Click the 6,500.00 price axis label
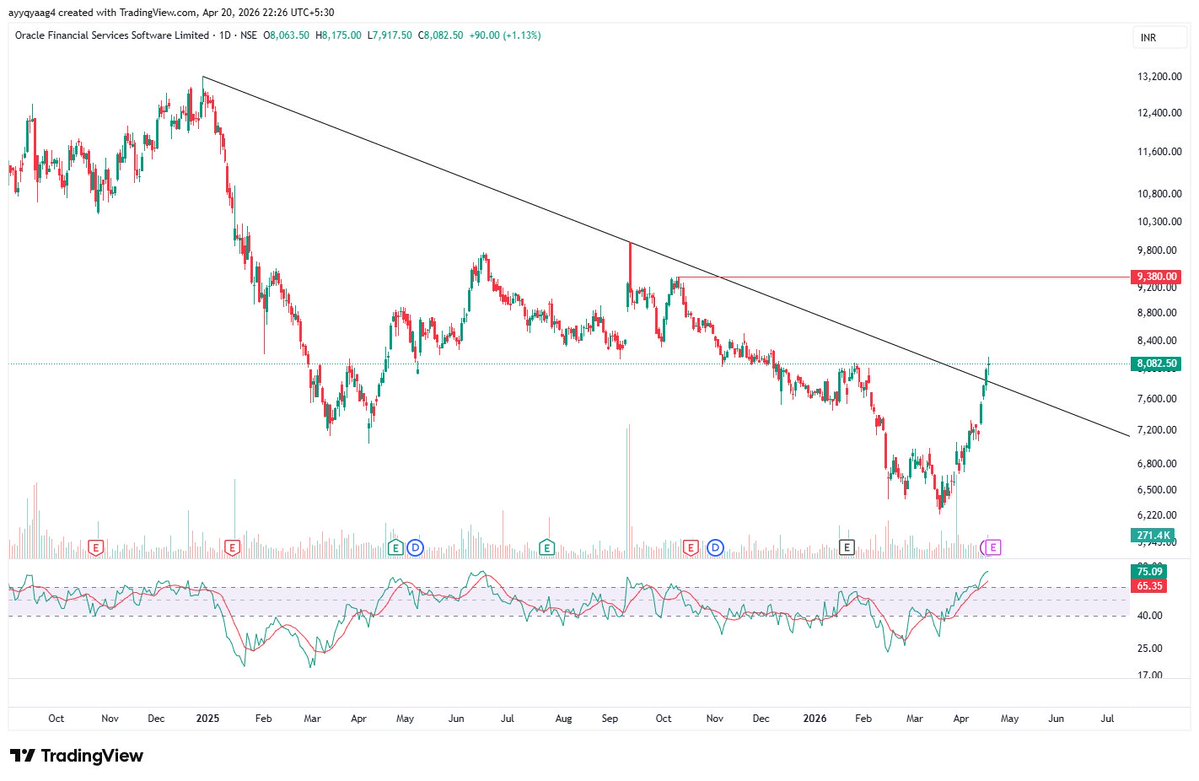1199x781 pixels. (1159, 490)
